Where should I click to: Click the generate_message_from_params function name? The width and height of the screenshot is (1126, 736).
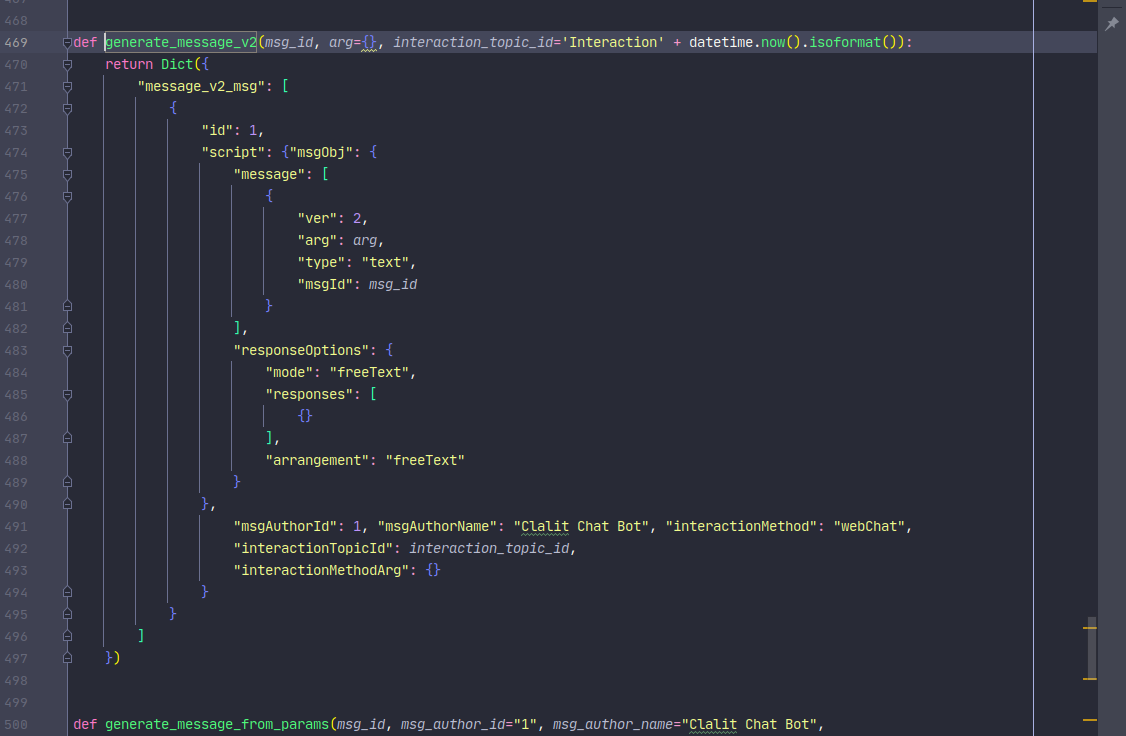pyautogui.click(x=217, y=725)
